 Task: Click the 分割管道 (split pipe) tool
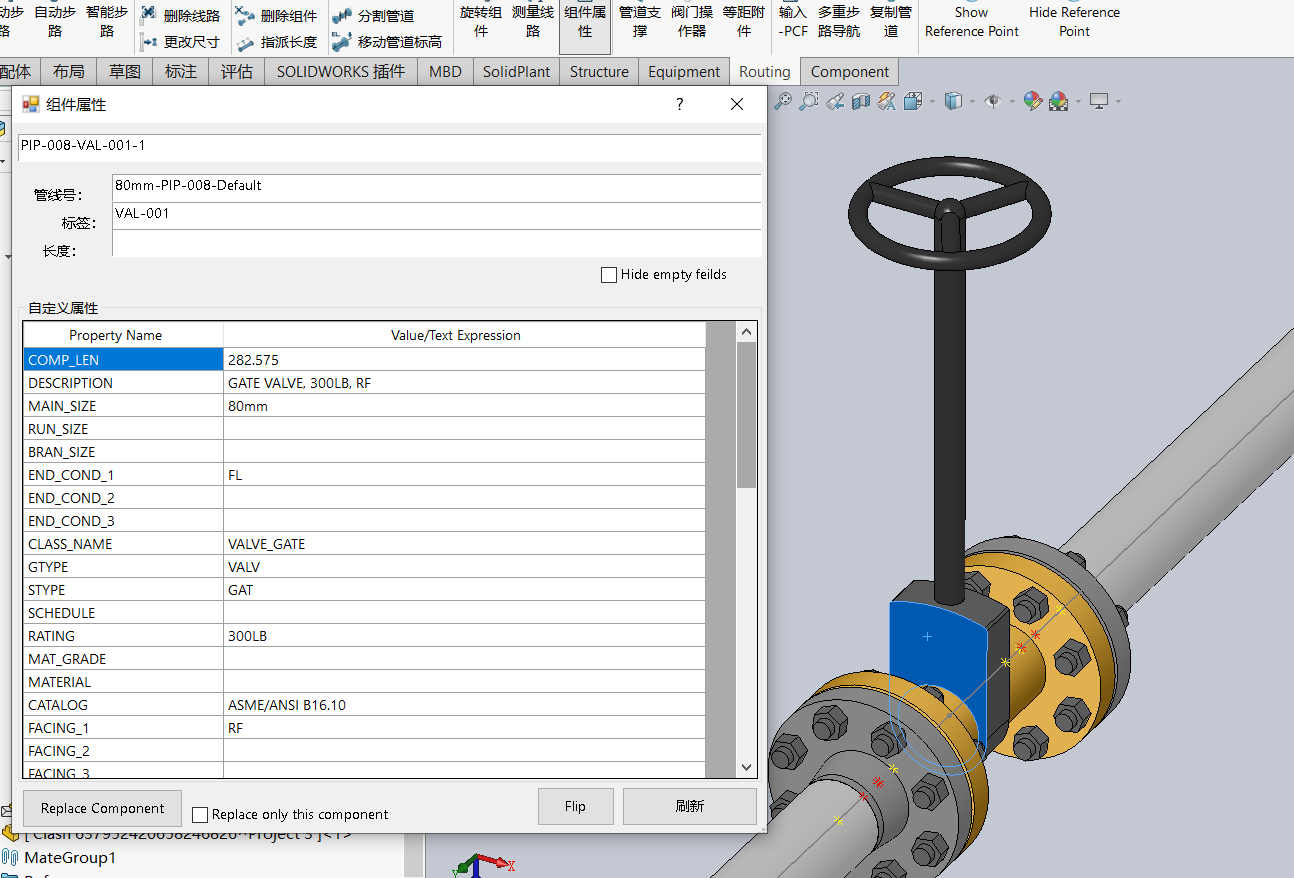[373, 16]
